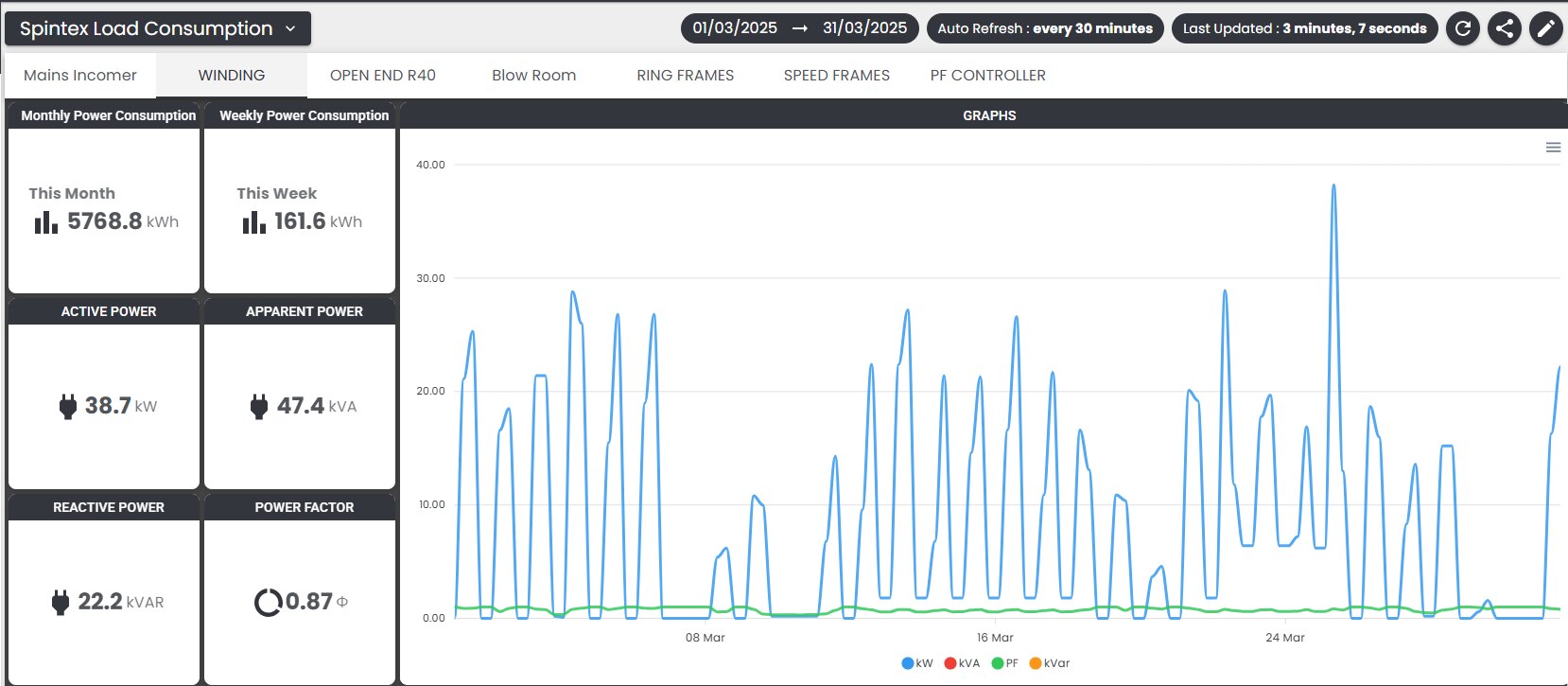The width and height of the screenshot is (1568, 686).
Task: Open the Auto Refresh interval selector
Action: coord(1045,28)
